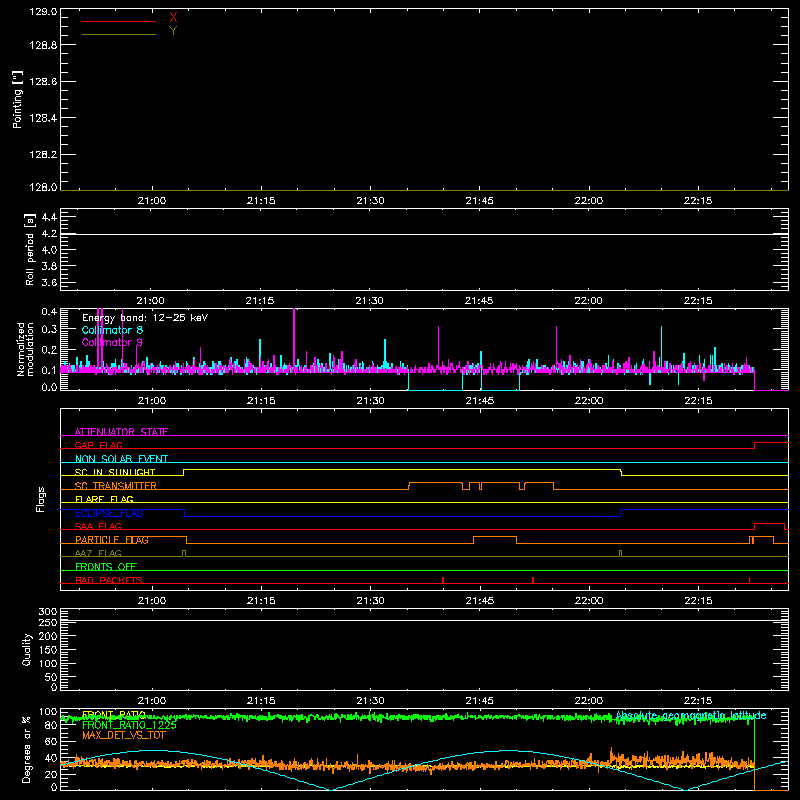This screenshot has height=800, width=800.
Task: Click the 128.6 tick label on Pointing axis
Action: 43,82
